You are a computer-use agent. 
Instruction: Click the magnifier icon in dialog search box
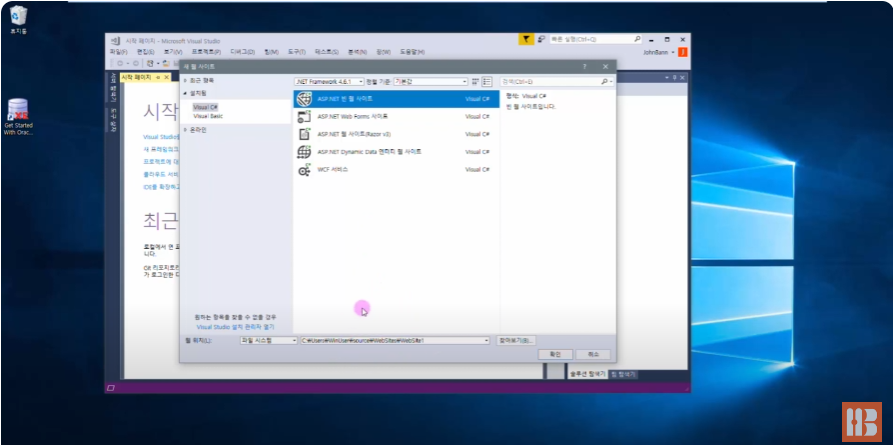click(605, 82)
